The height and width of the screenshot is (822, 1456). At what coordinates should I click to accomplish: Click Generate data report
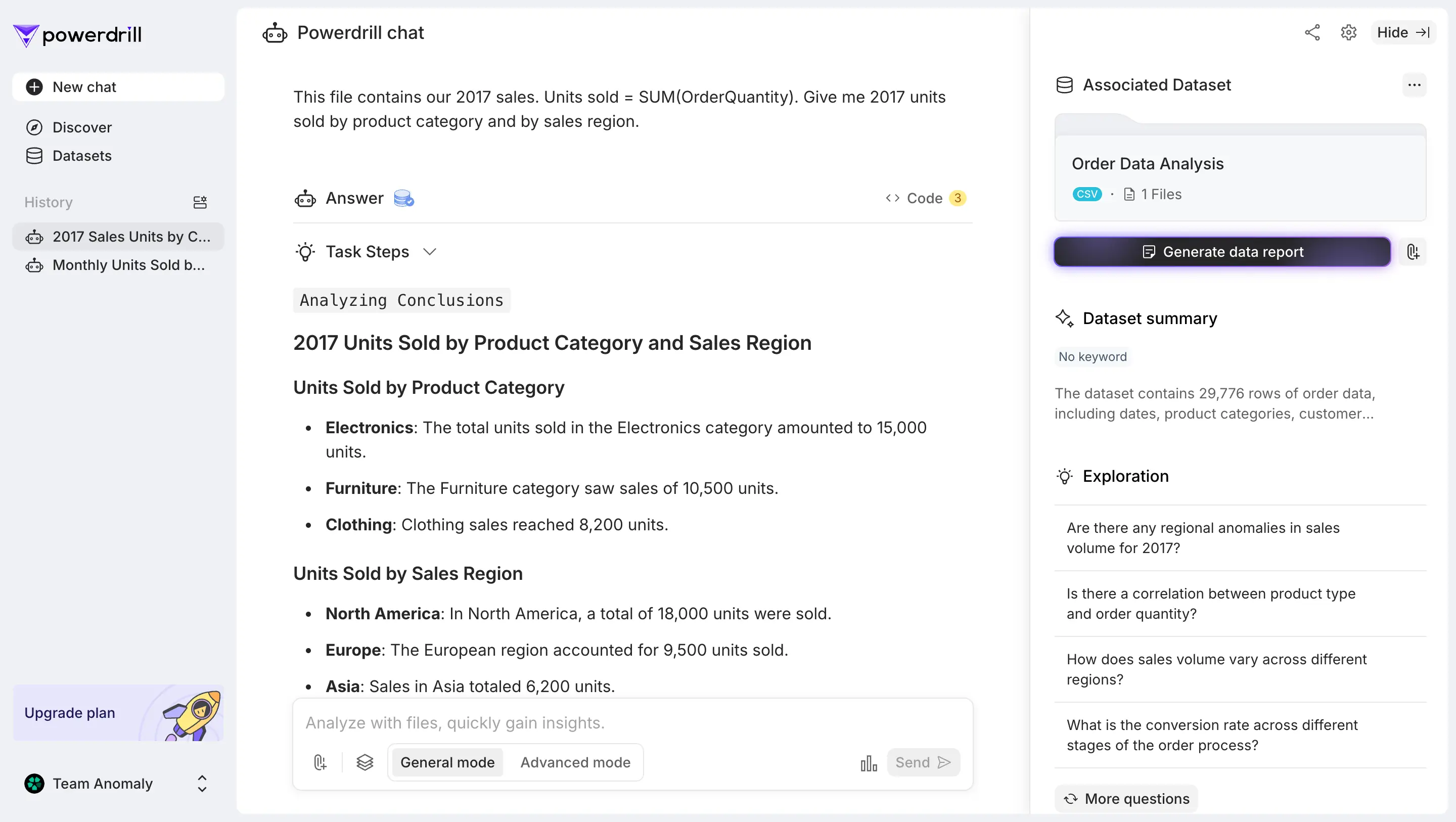point(1222,252)
